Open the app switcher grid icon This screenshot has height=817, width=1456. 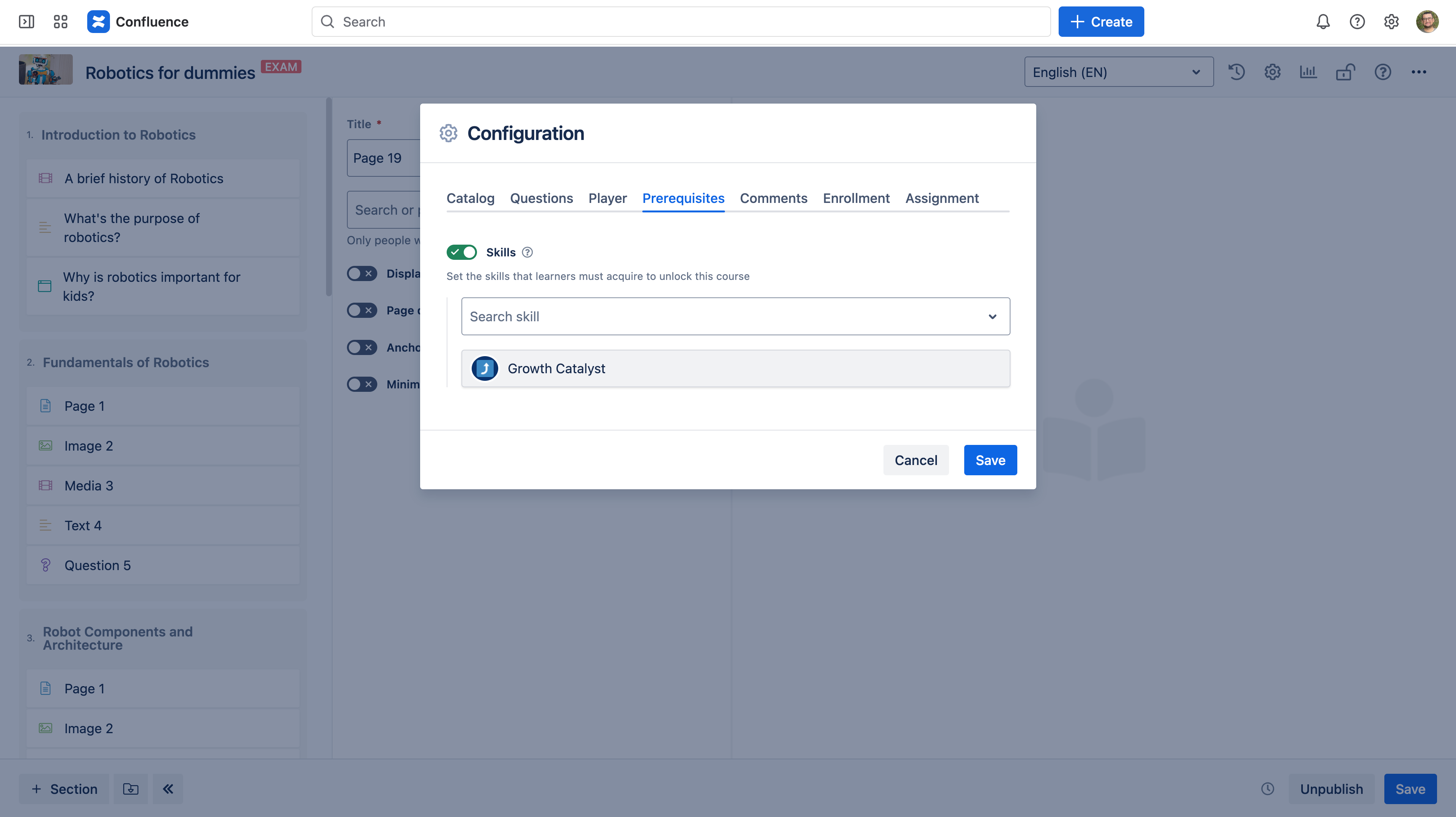pyautogui.click(x=61, y=22)
